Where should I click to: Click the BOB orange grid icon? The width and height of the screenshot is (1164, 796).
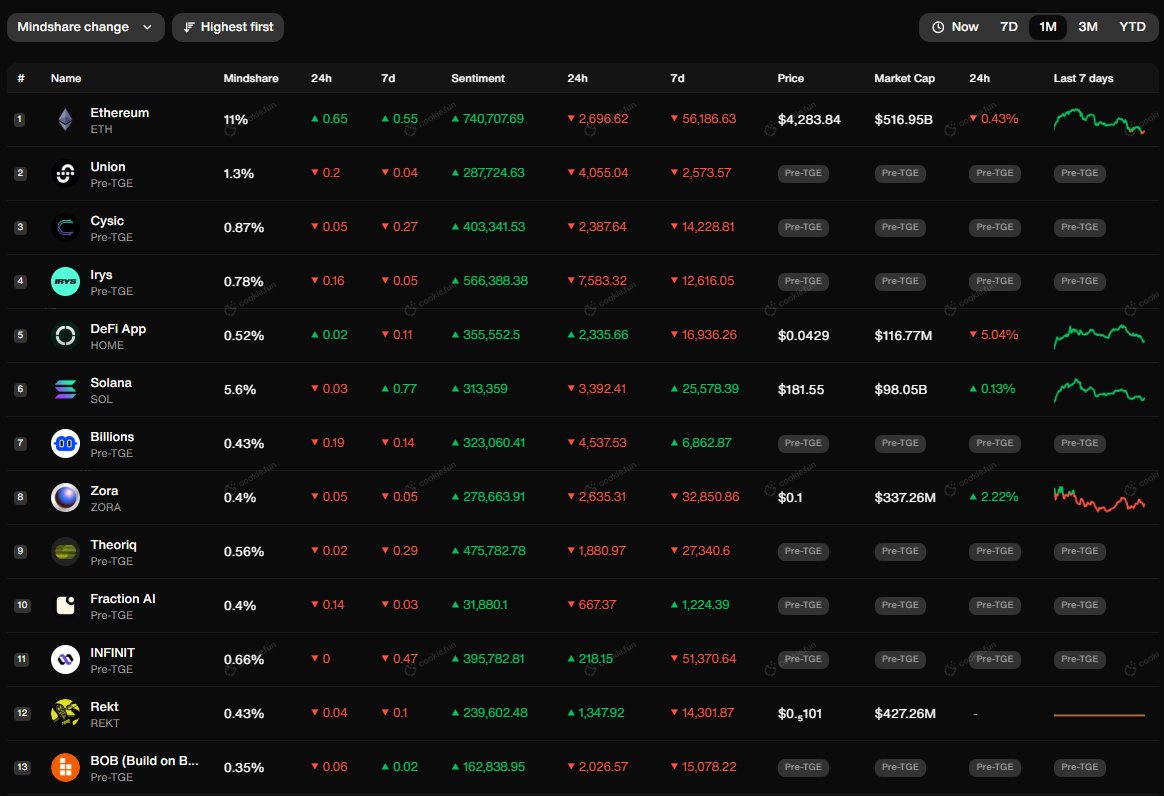(x=64, y=767)
